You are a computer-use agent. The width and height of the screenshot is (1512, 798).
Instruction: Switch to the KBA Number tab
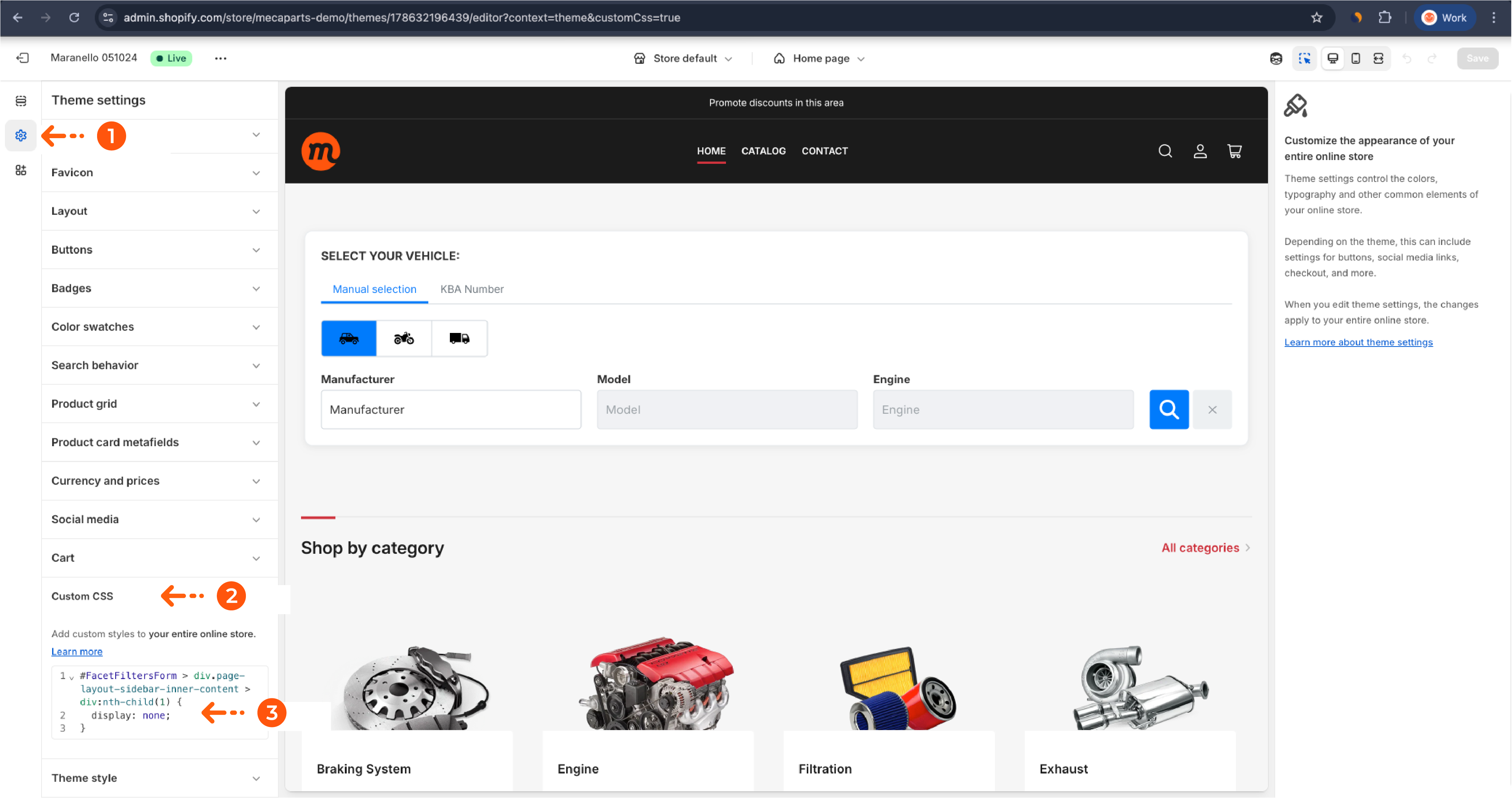click(x=472, y=289)
